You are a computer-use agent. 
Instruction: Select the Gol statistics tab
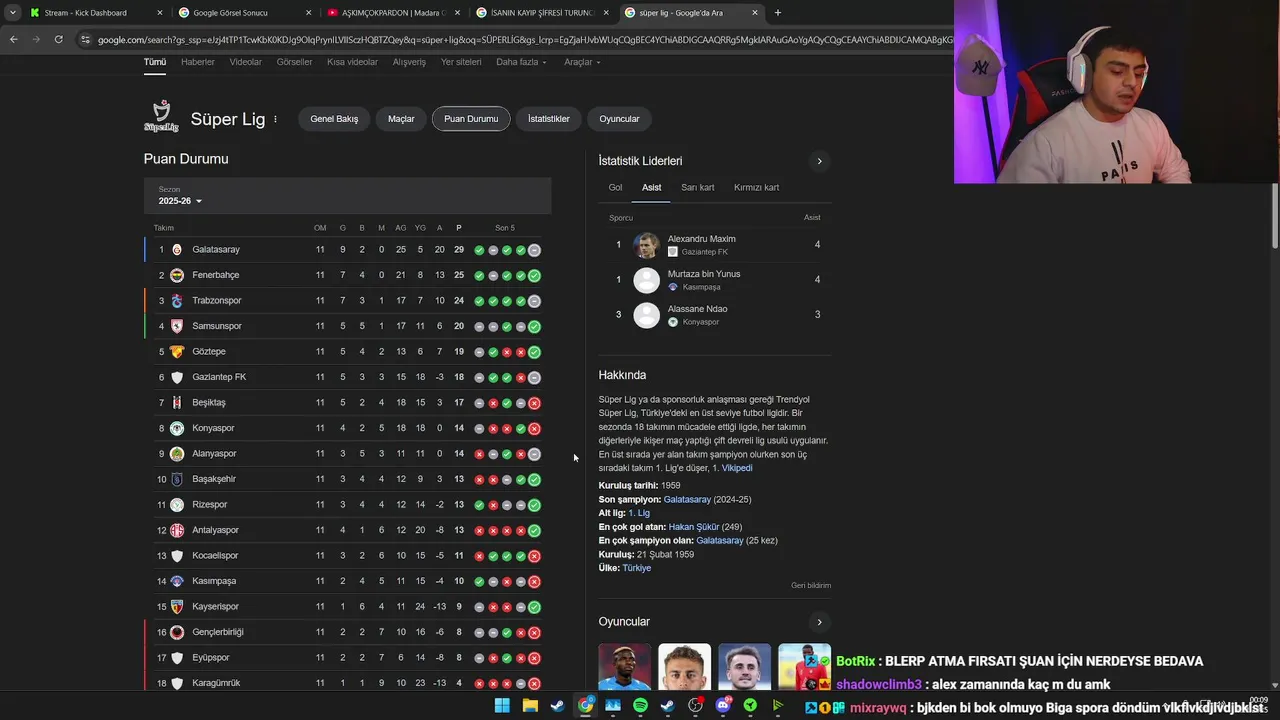point(615,187)
